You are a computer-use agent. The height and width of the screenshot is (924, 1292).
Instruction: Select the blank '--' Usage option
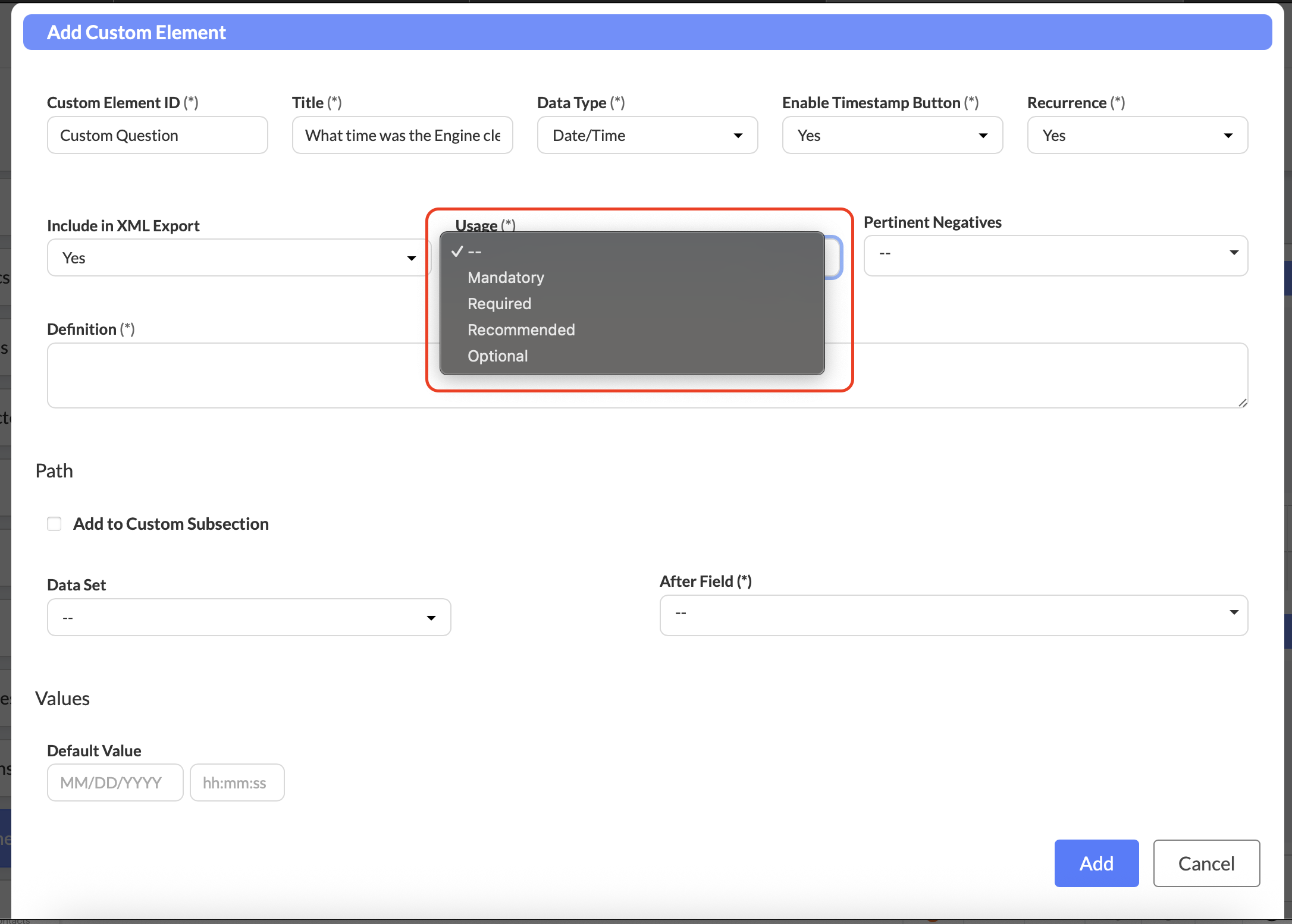475,252
